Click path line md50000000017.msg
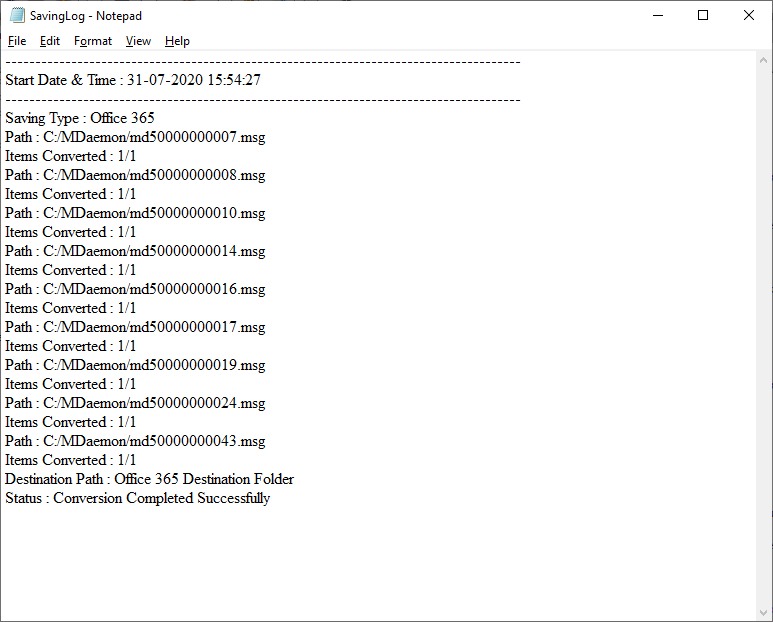Viewport: 773px width, 622px height. pyautogui.click(x=135, y=327)
